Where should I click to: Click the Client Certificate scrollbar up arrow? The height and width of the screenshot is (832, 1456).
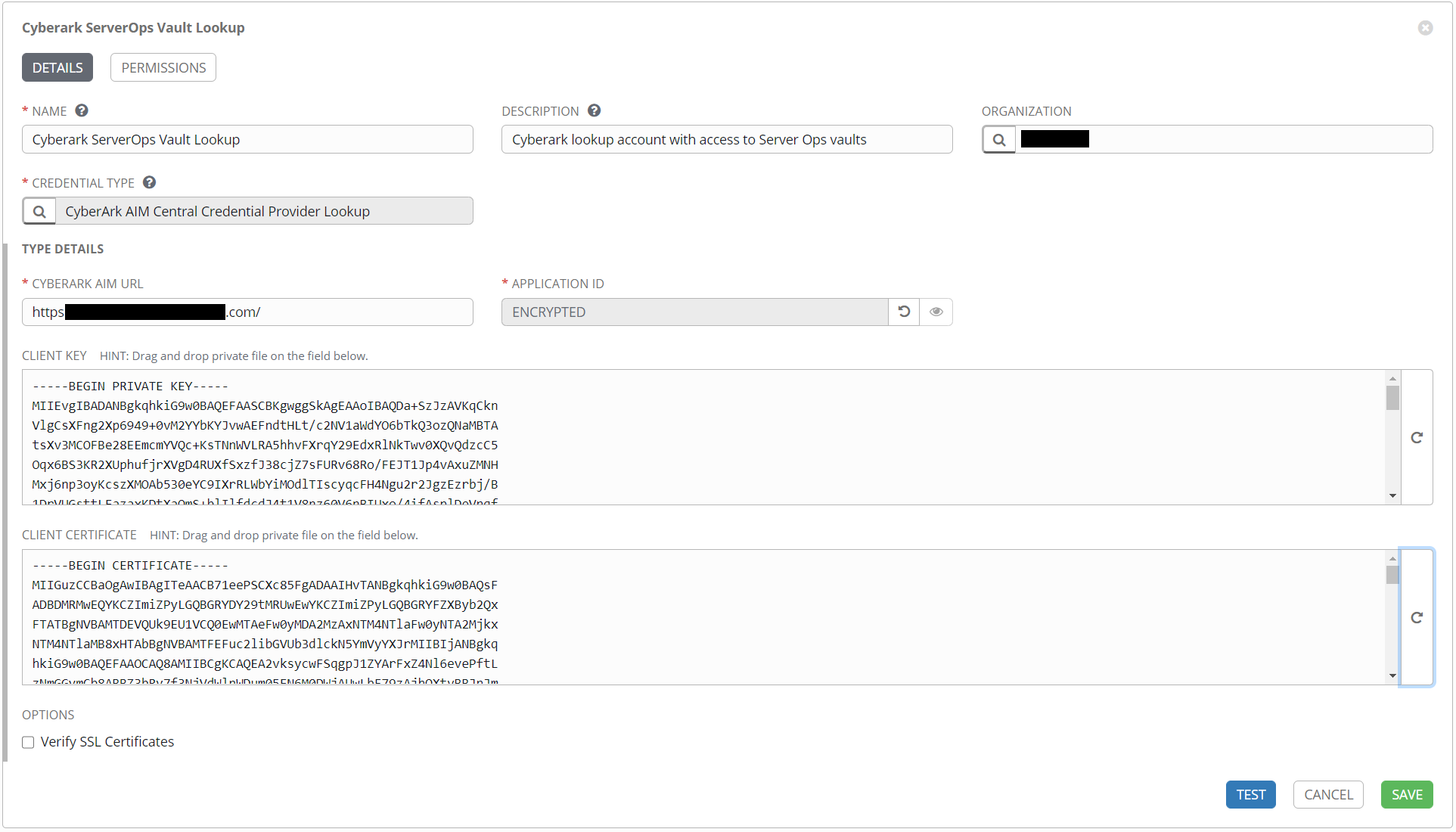coord(1392,558)
